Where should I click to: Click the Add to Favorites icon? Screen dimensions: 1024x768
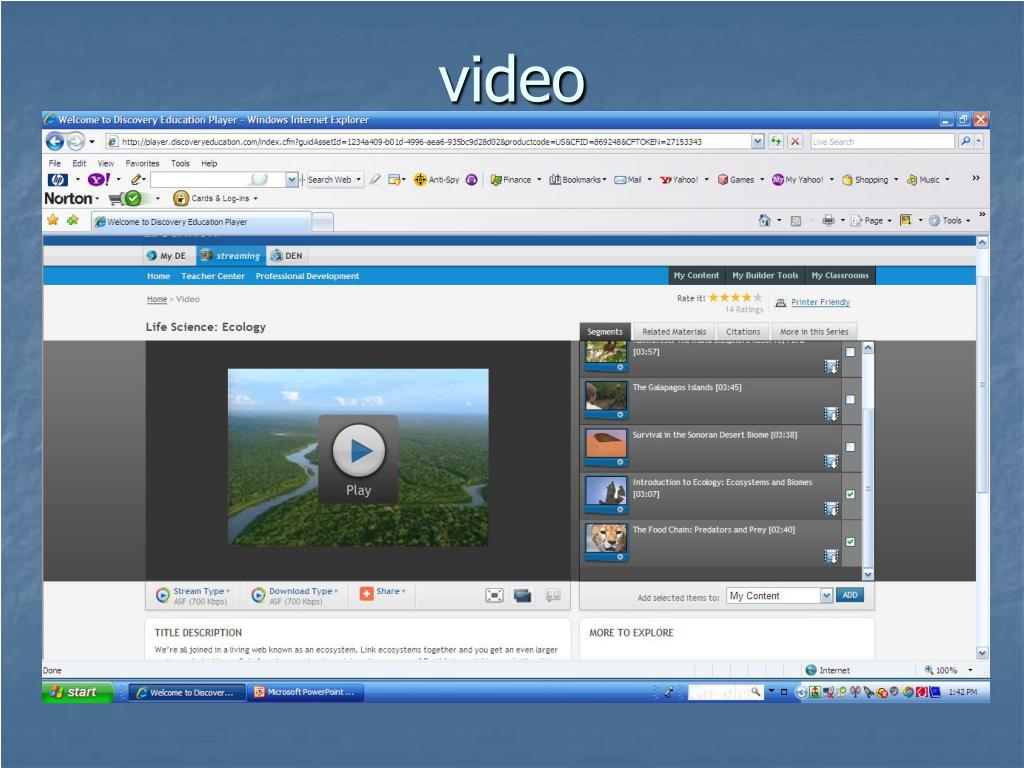[x=72, y=221]
